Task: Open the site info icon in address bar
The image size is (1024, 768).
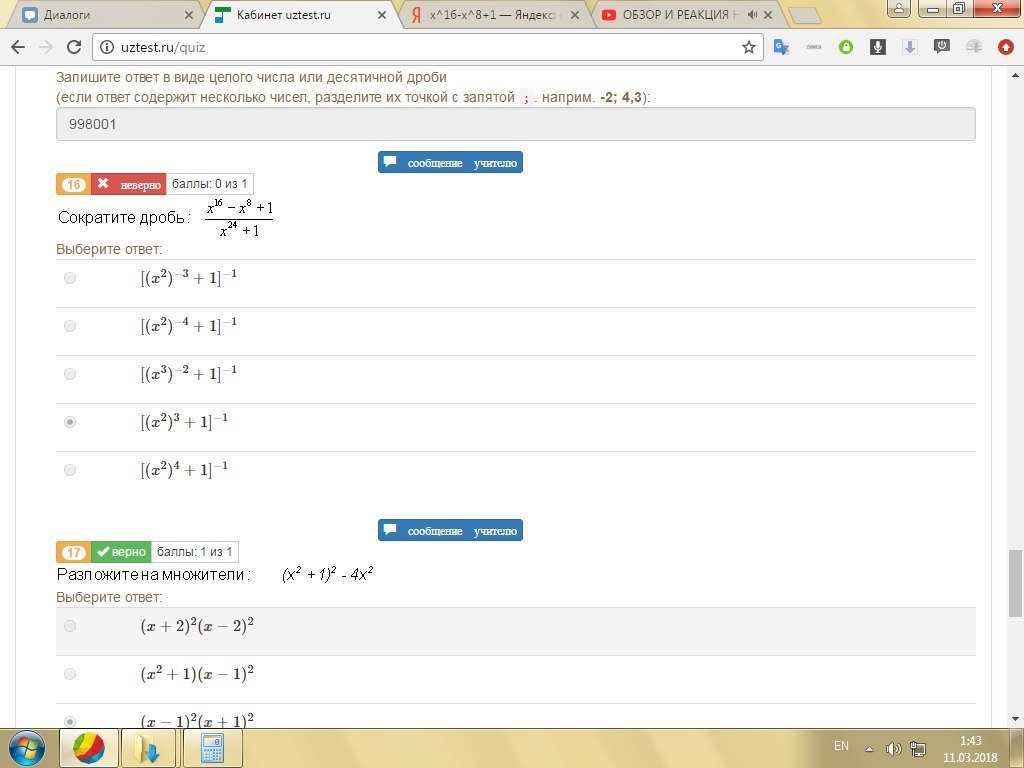Action: [105, 45]
